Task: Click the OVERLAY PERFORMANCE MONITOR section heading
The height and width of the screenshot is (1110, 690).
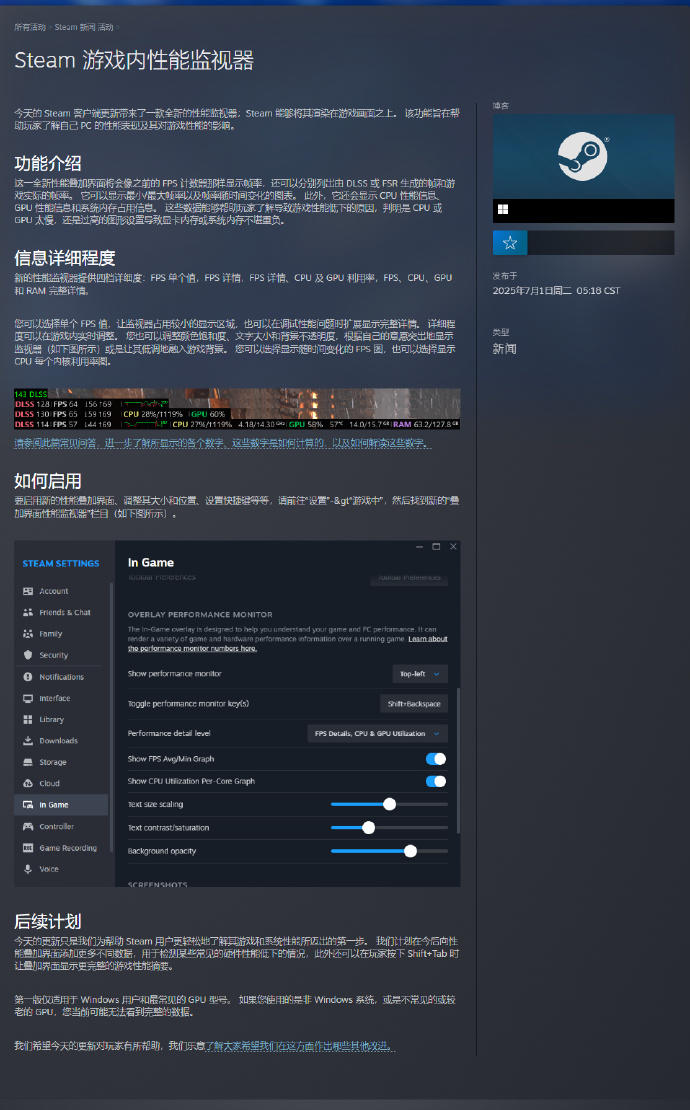Action: pyautogui.click(x=200, y=614)
